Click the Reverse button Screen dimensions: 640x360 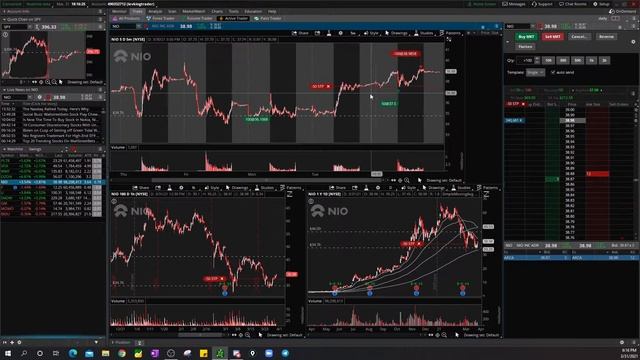606,37
